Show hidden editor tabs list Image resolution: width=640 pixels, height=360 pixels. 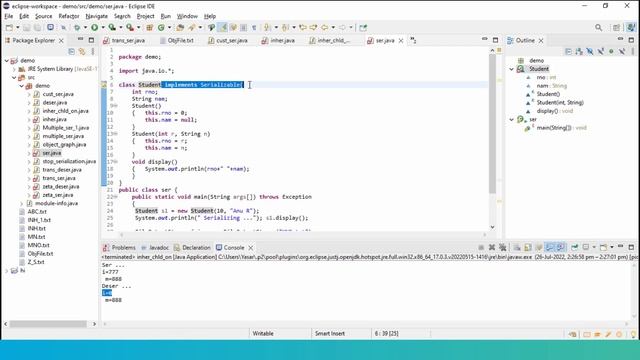point(413,40)
